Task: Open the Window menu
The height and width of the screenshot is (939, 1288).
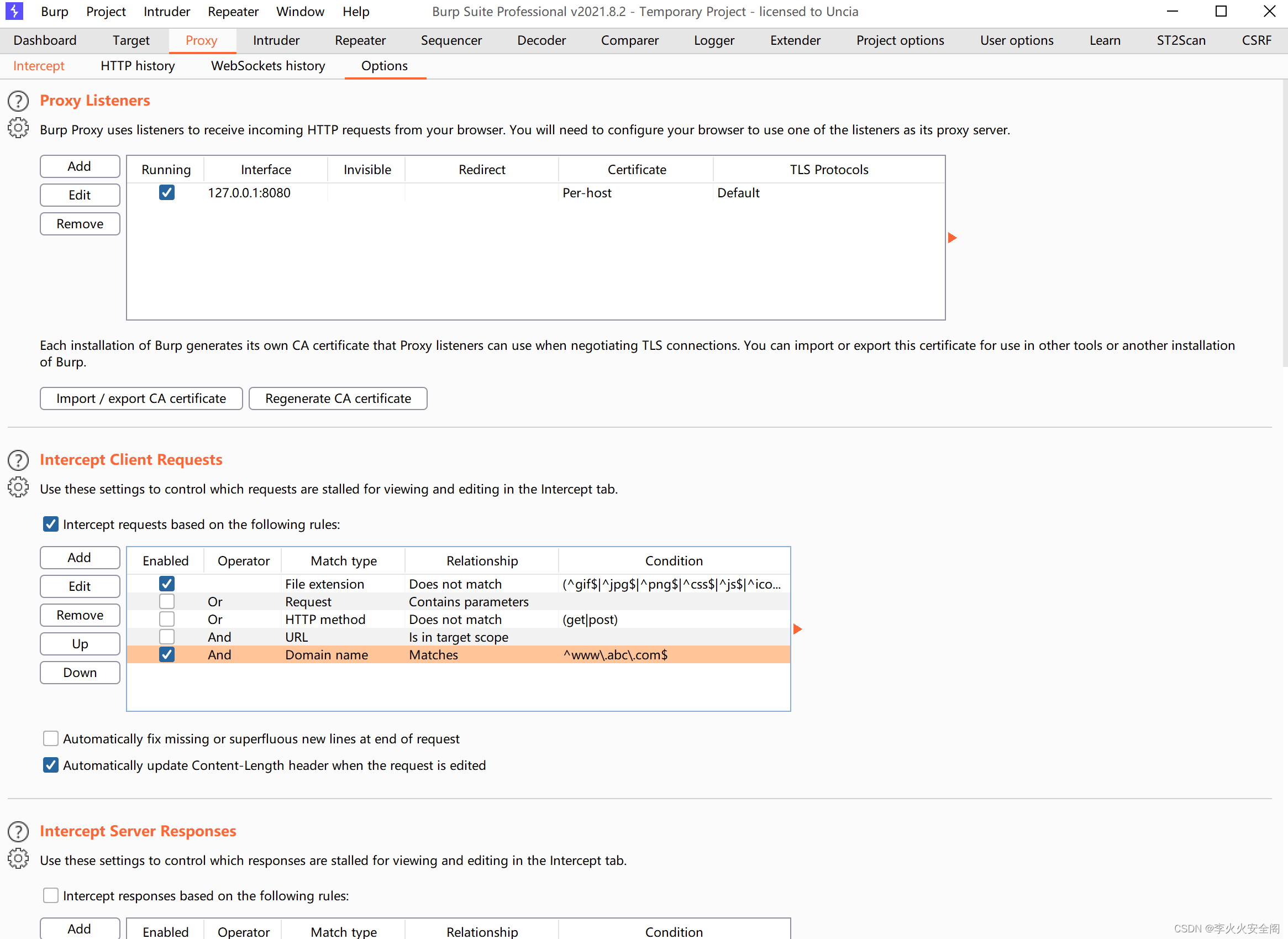Action: pos(300,12)
